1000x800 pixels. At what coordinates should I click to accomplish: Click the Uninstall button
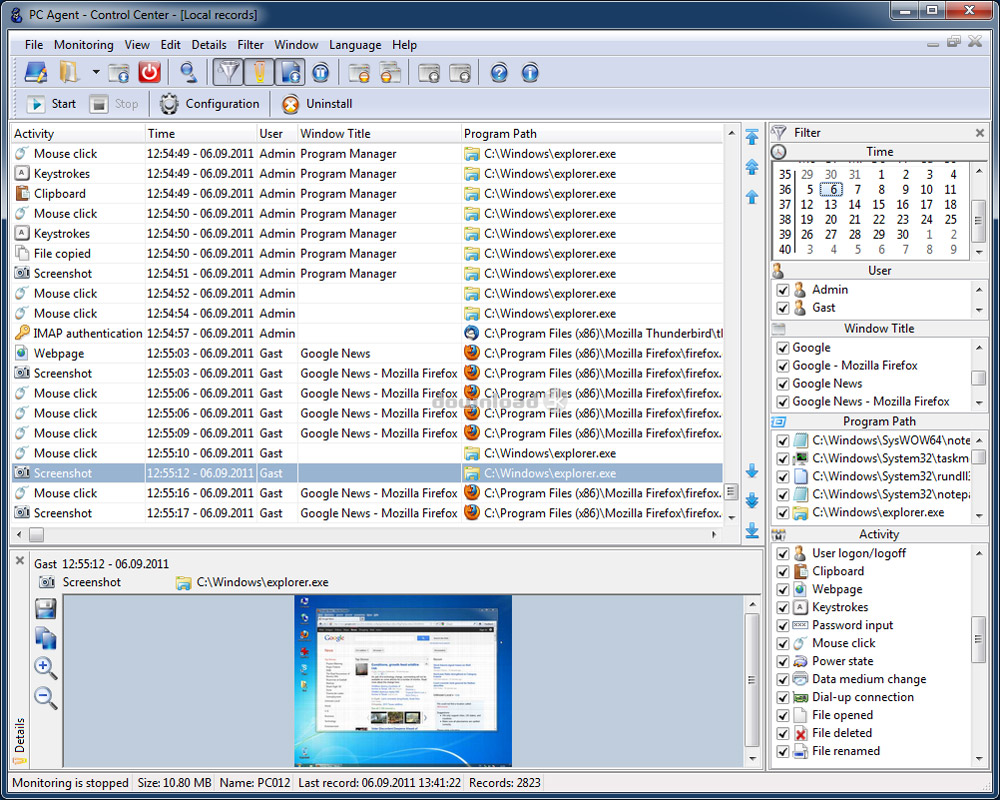[x=317, y=104]
